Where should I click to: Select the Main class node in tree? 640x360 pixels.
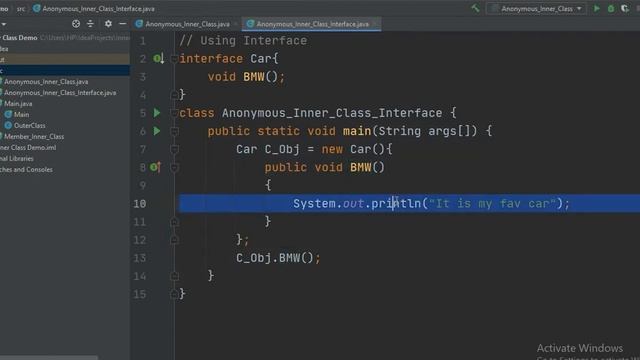point(22,115)
